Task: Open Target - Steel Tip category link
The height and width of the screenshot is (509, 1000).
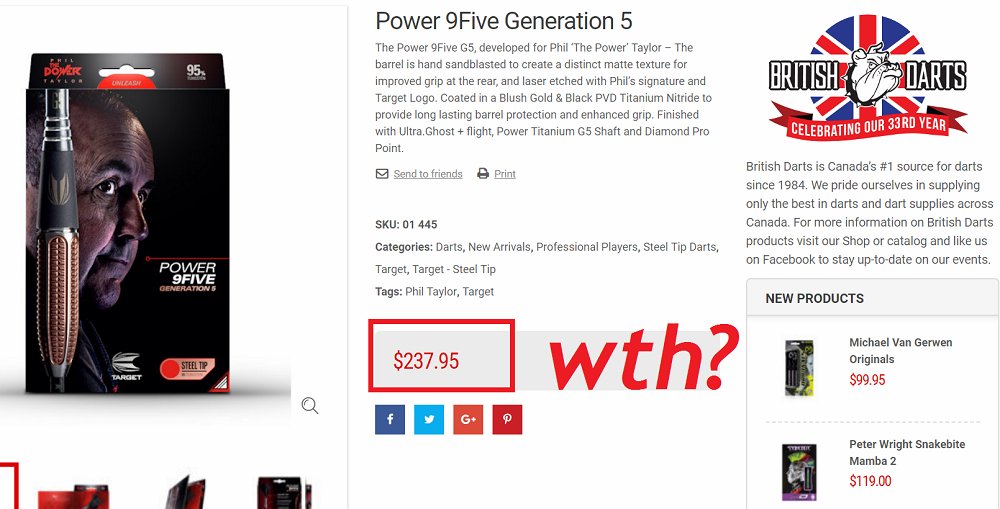Action: pyautogui.click(x=454, y=269)
